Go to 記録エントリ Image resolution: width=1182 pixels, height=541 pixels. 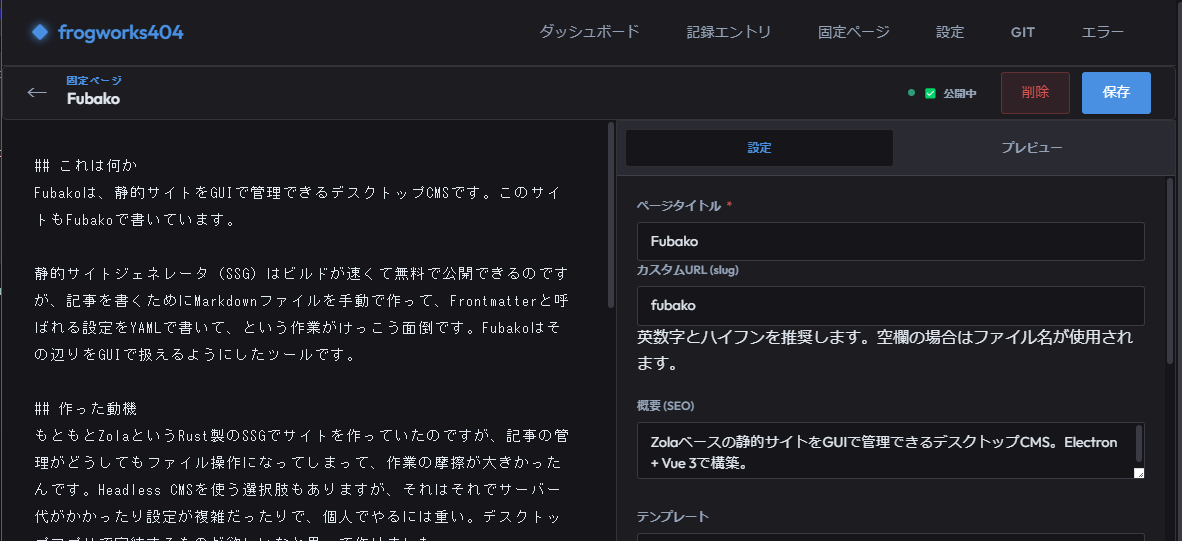point(729,32)
